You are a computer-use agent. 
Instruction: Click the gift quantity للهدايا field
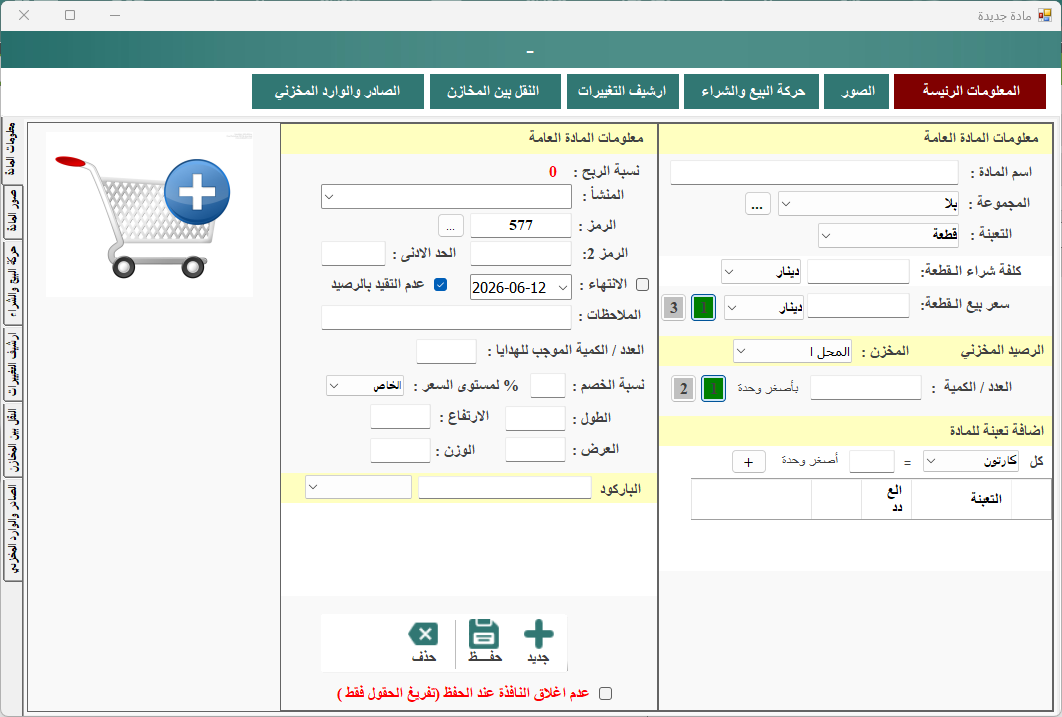(446, 351)
